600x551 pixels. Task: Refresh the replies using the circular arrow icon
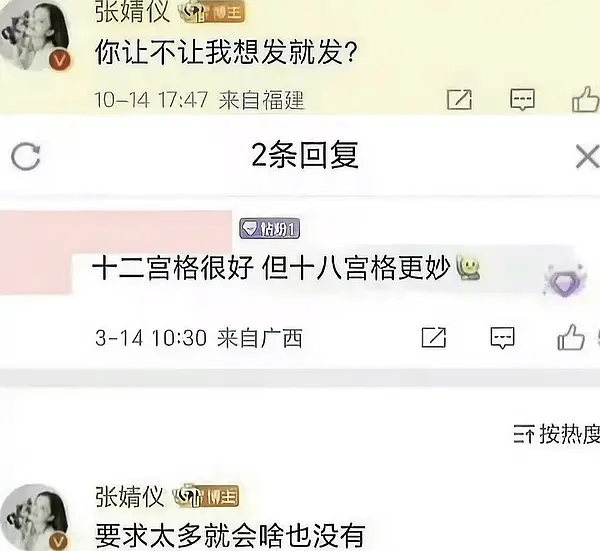tap(26, 156)
